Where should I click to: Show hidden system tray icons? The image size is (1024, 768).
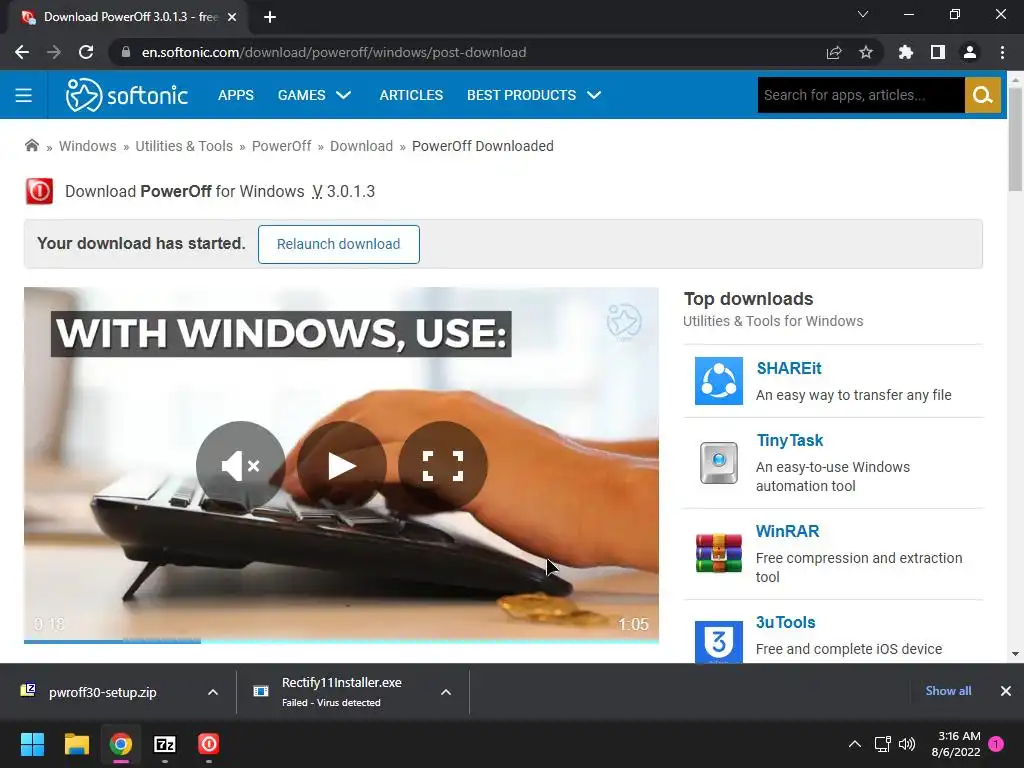[x=854, y=744]
